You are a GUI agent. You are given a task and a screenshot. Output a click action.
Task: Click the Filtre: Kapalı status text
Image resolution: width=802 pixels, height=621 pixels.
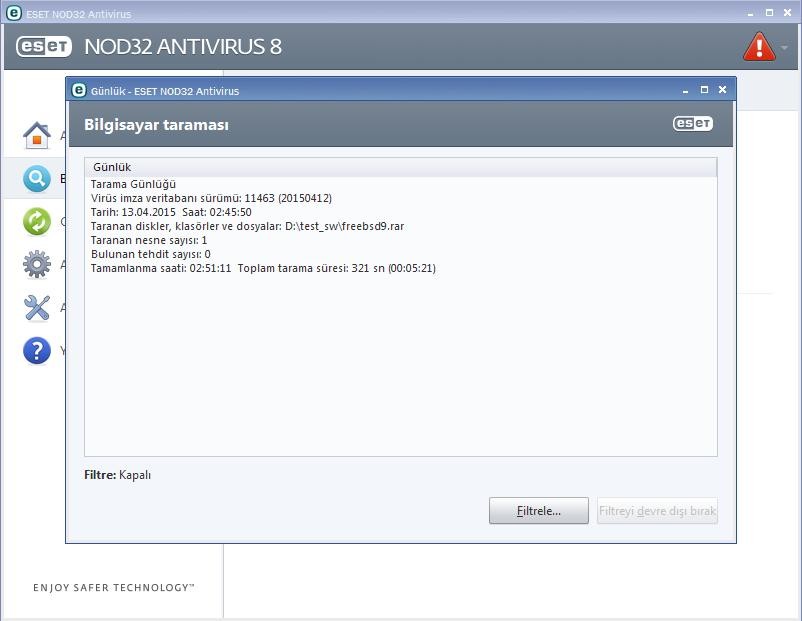[118, 475]
